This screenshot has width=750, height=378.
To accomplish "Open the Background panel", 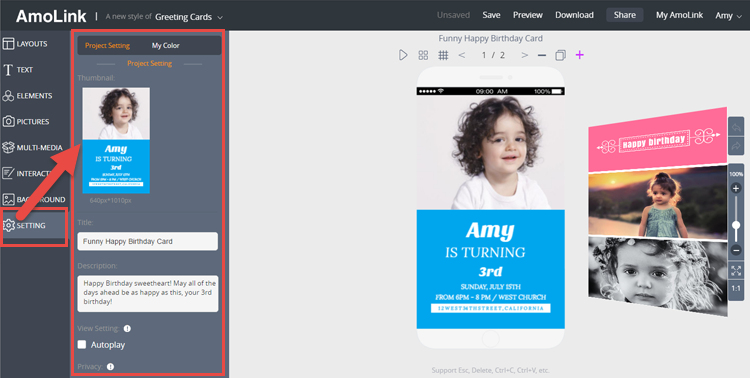I will click(32, 199).
